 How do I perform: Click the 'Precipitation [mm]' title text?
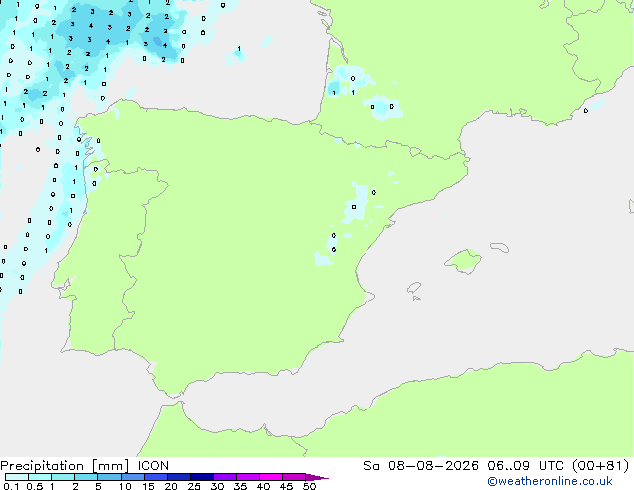click(x=65, y=466)
